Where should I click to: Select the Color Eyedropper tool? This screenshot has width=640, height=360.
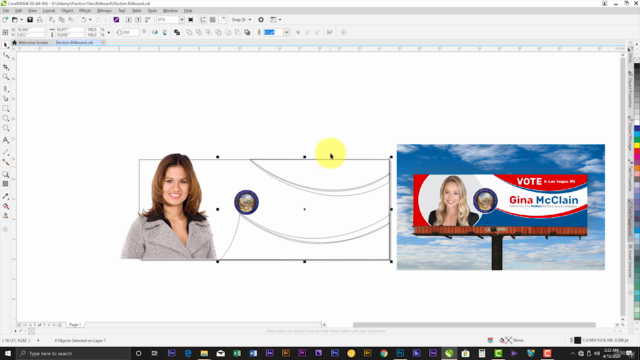click(x=5, y=196)
